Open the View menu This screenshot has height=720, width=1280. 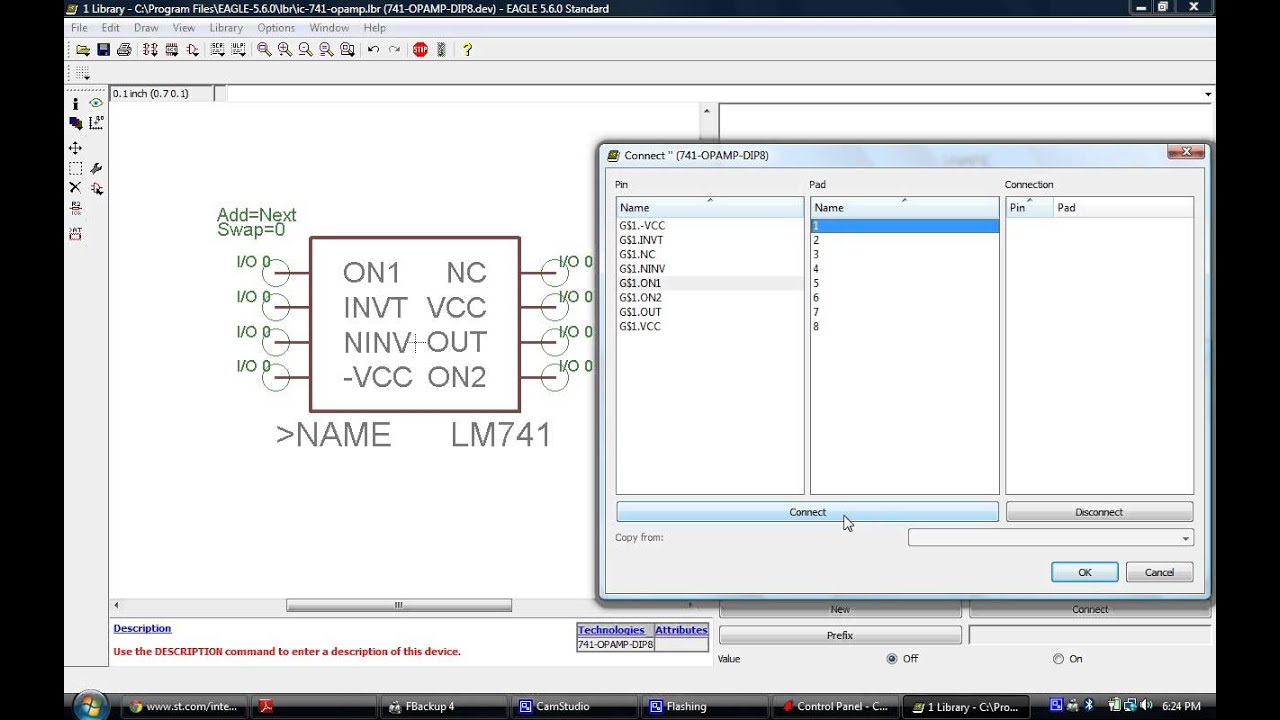point(184,28)
